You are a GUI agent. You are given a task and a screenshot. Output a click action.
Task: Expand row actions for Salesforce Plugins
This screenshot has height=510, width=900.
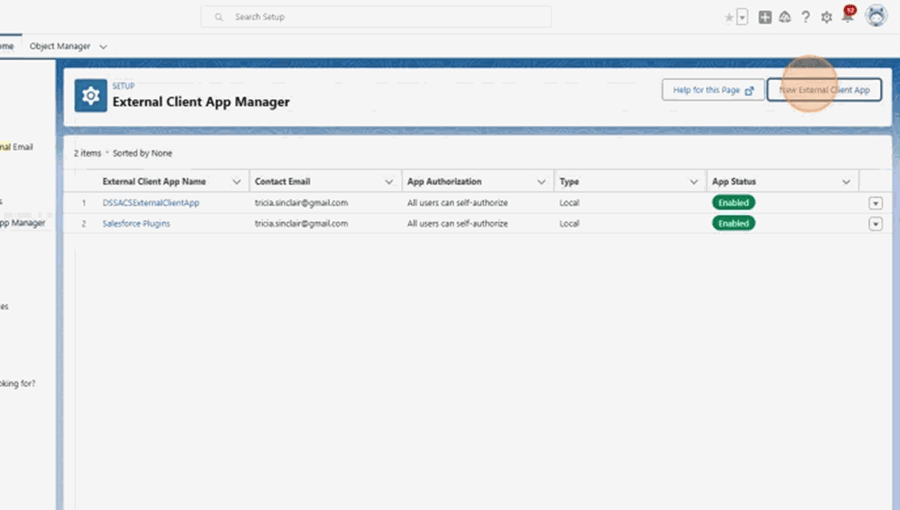pyautogui.click(x=875, y=224)
